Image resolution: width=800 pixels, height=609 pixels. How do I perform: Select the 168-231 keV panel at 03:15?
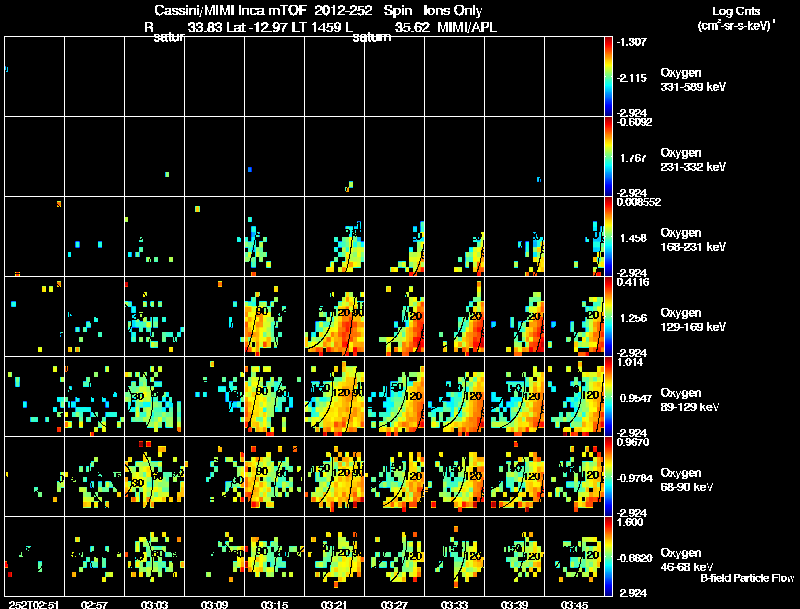click(x=274, y=237)
